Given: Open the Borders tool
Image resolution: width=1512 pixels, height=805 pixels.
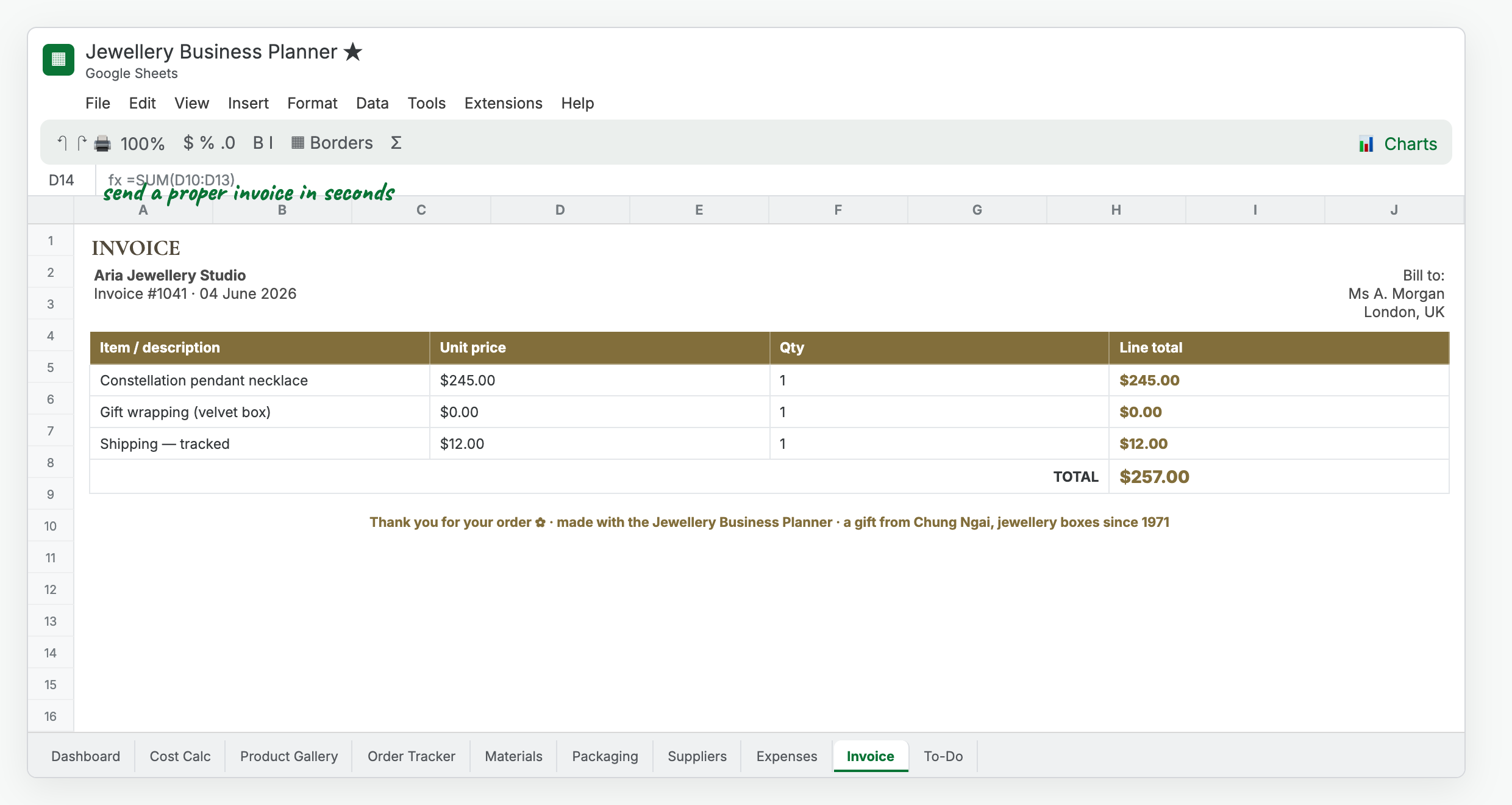Looking at the screenshot, I should pos(332,143).
